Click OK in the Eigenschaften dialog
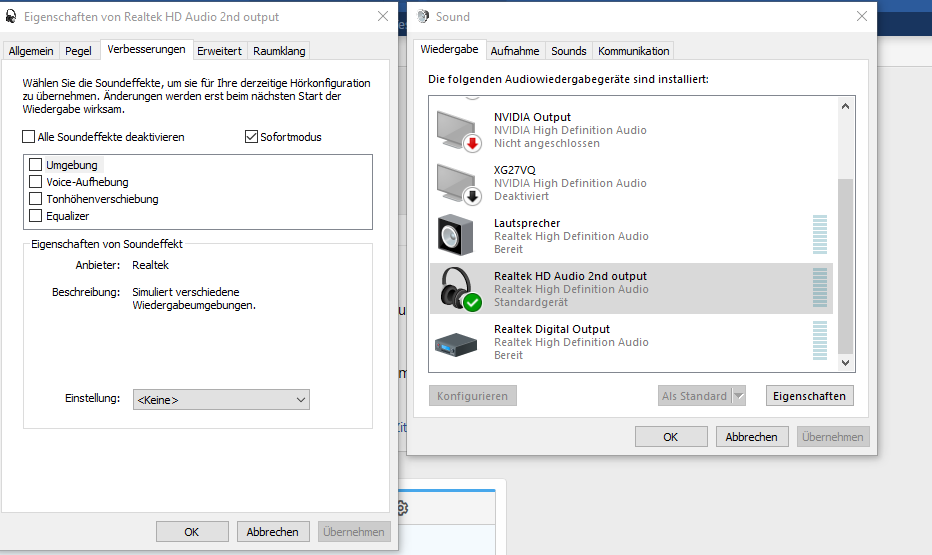932x555 pixels. coord(192,532)
